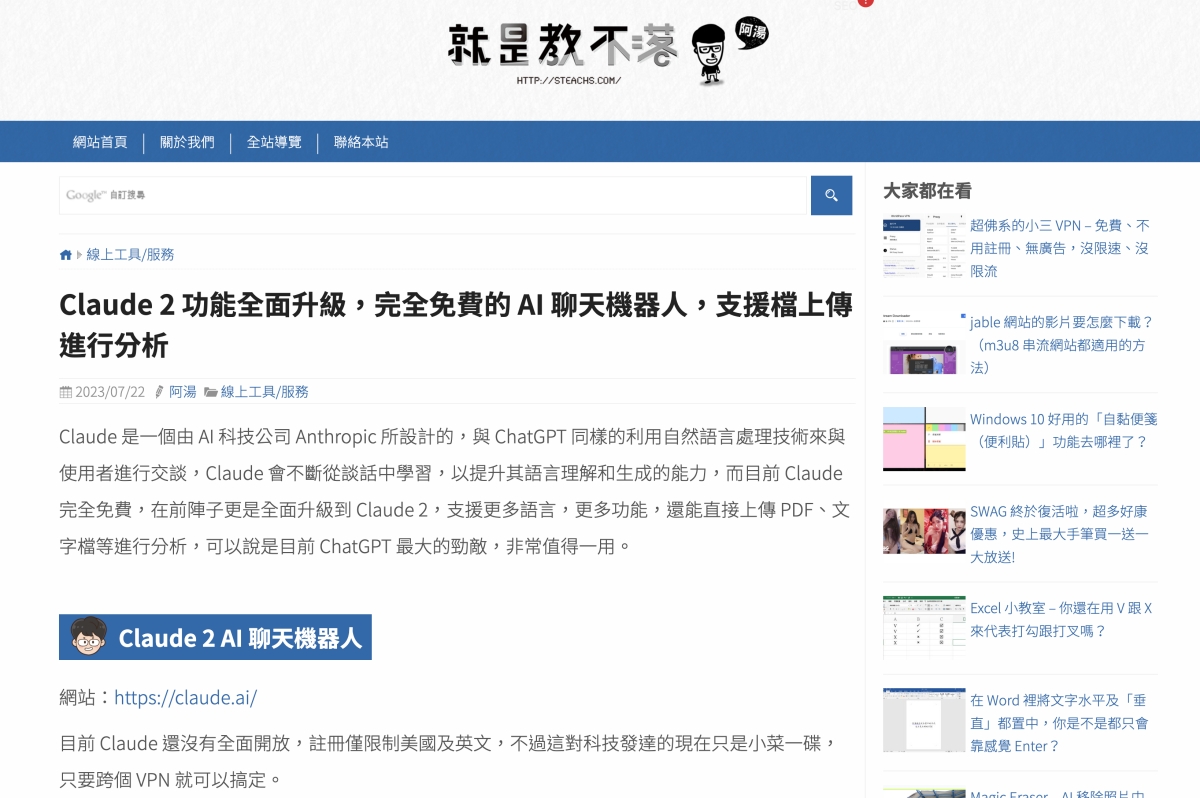Open Excel 小教室 checkmark article link
This screenshot has height=798, width=1200.
[x=1061, y=619]
